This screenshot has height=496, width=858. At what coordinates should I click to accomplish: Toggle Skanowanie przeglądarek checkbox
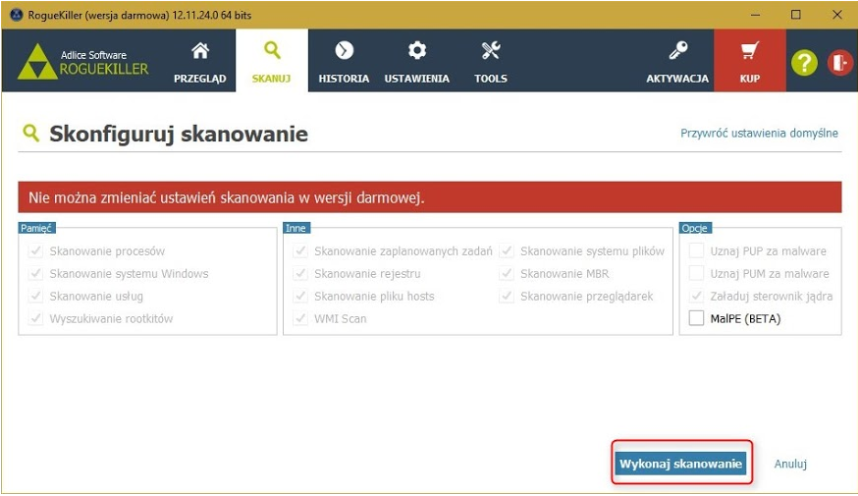507,296
